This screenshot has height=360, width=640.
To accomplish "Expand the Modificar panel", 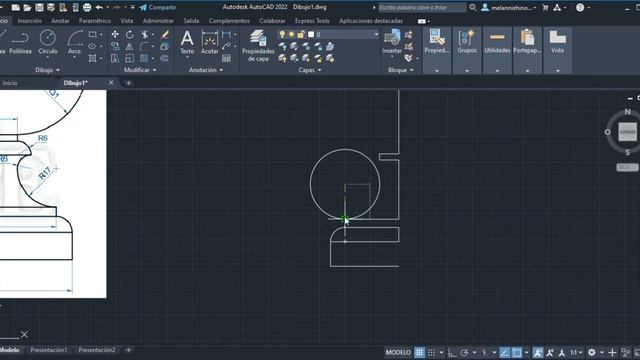I will (x=140, y=70).
